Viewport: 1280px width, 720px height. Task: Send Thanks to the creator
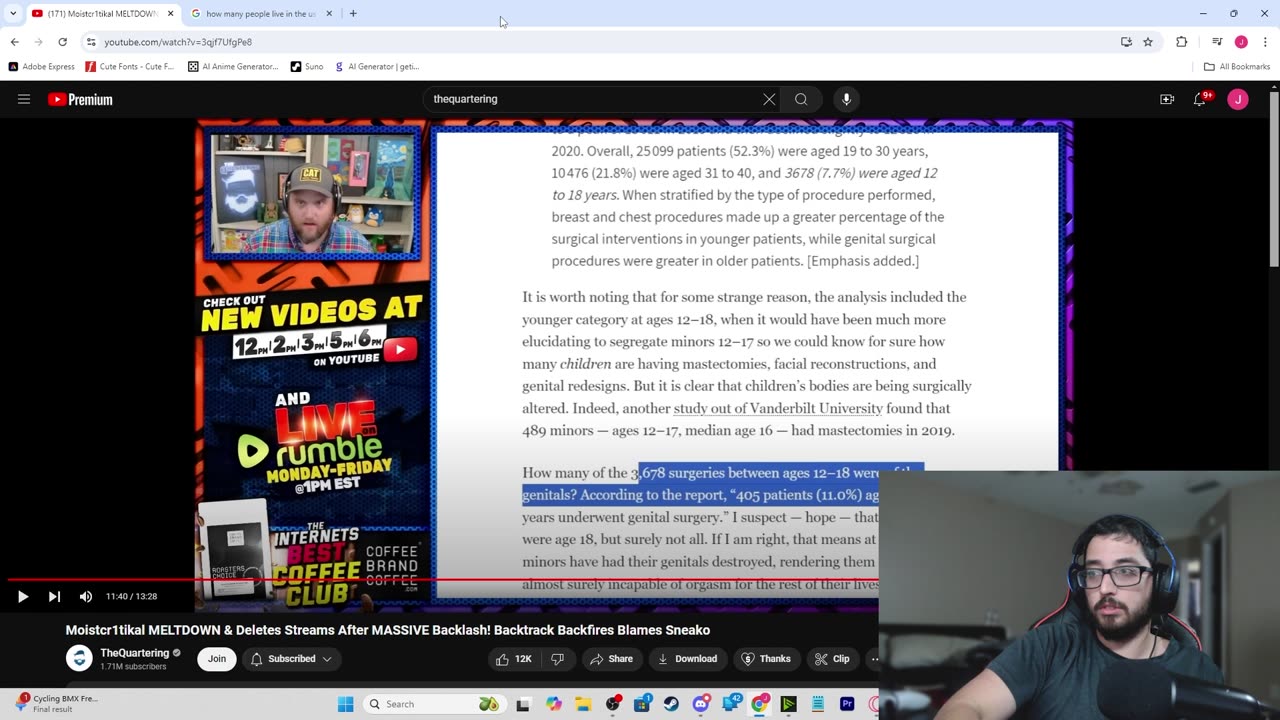coord(766,659)
